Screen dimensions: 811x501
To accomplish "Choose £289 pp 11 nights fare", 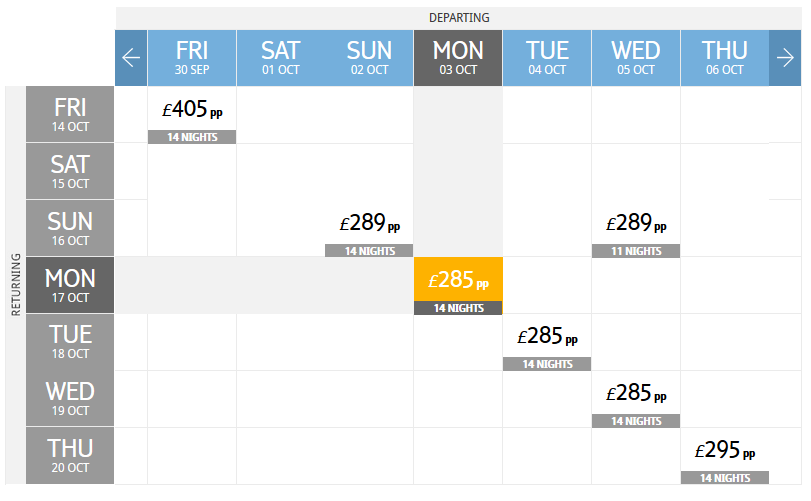I will [x=636, y=229].
